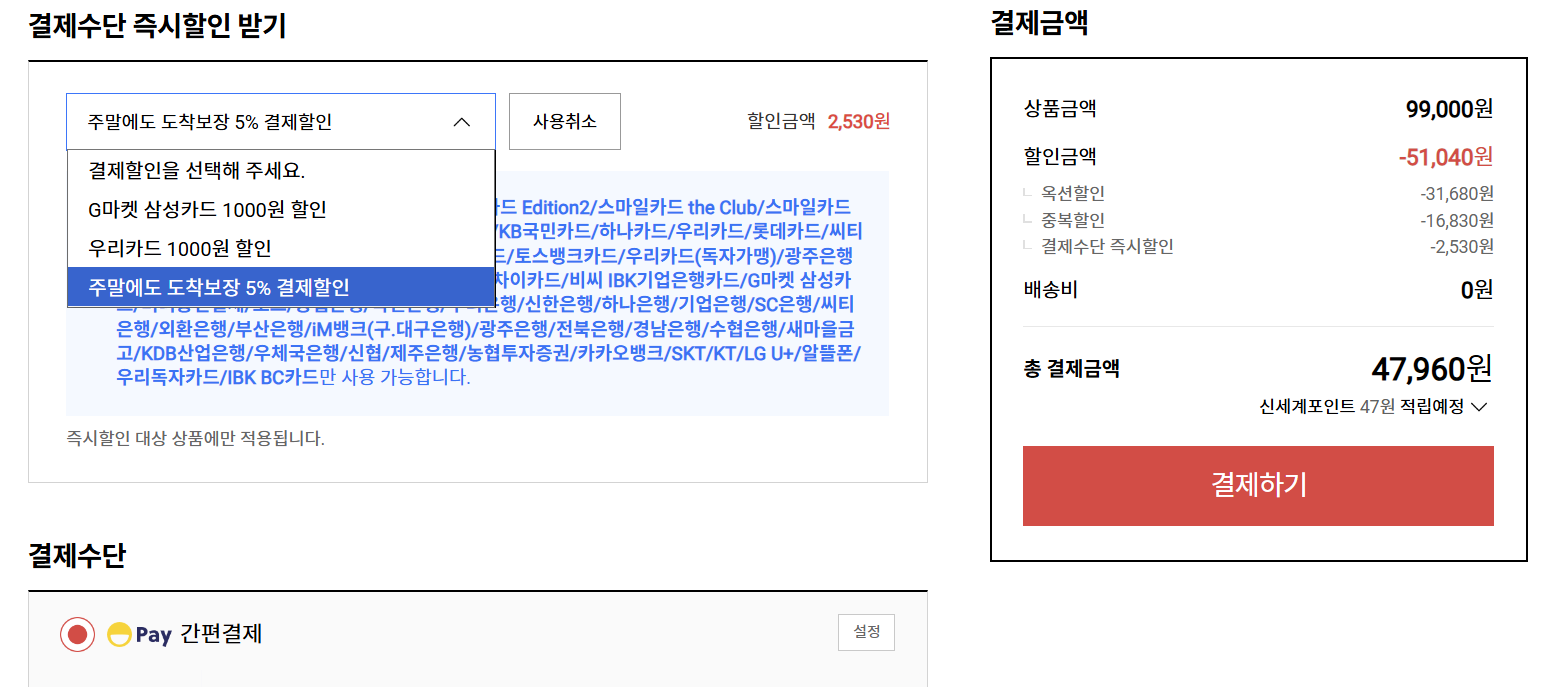
Task: Click the red 2,530원 discount amount
Action: click(858, 122)
